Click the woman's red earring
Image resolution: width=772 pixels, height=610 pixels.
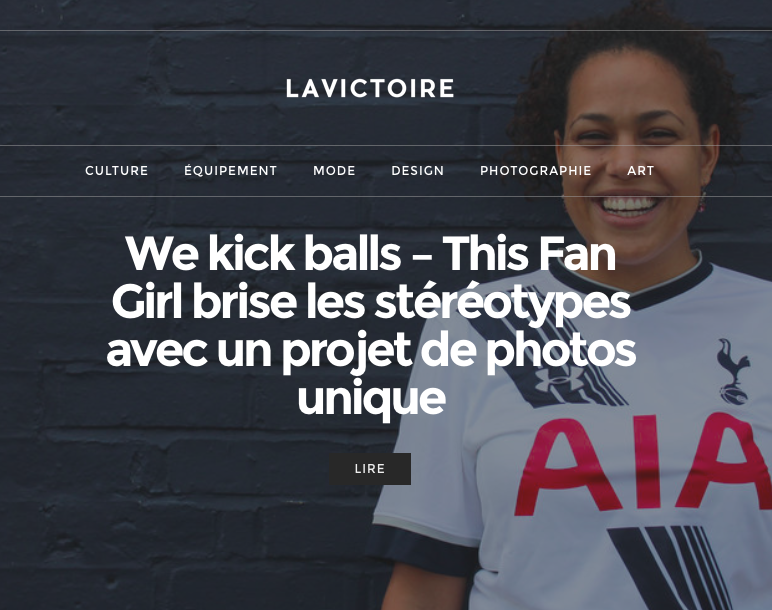[x=703, y=201]
